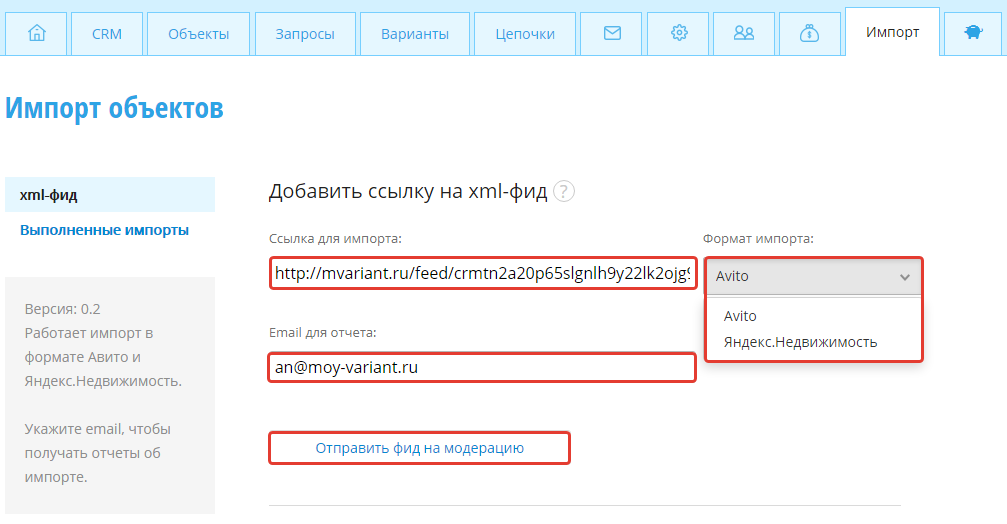Switch to the Цепочки tab
The image size is (1007, 524).
tap(525, 34)
